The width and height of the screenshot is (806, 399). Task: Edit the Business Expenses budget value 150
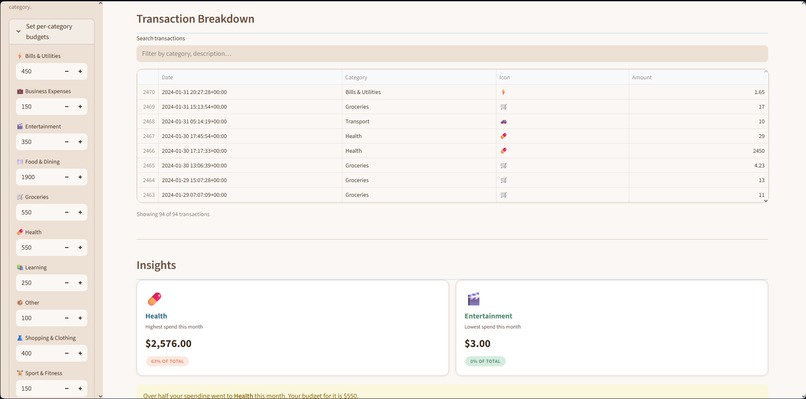[38, 106]
